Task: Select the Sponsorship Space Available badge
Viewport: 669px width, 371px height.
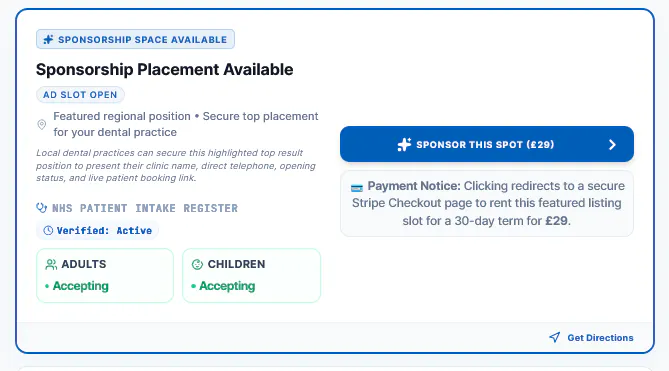Action: point(135,39)
